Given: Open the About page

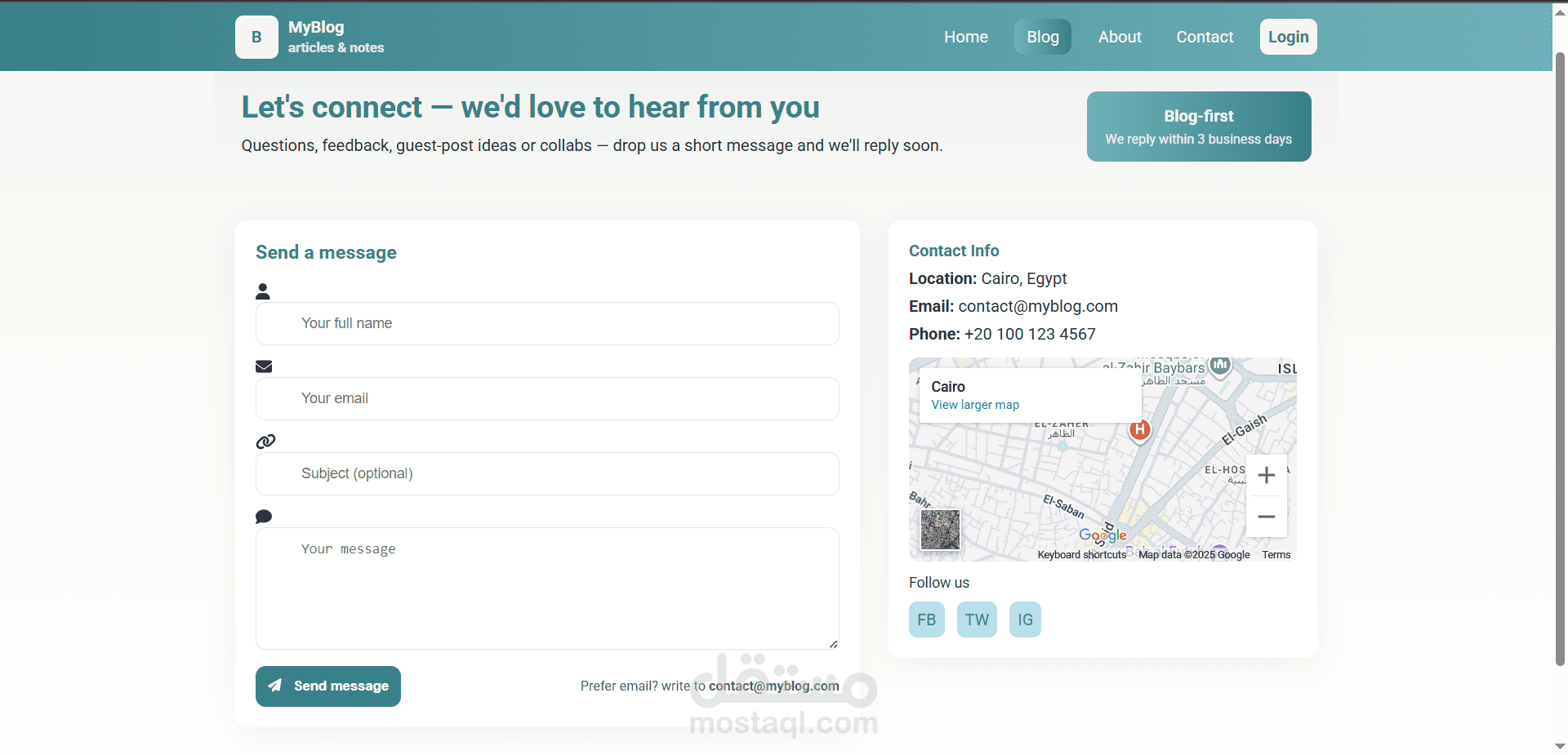Looking at the screenshot, I should (x=1120, y=37).
